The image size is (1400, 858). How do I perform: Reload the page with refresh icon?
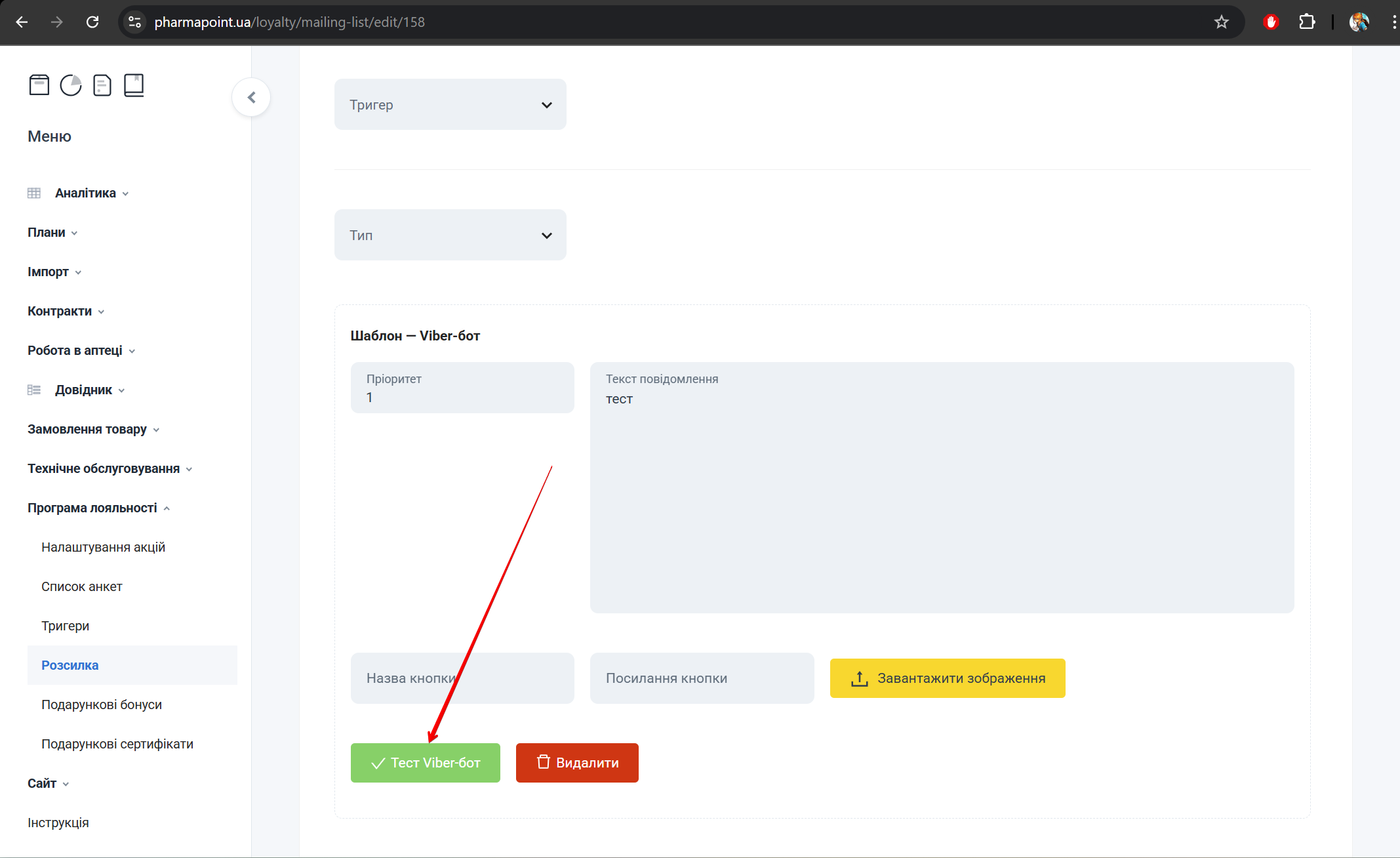pyautogui.click(x=92, y=22)
